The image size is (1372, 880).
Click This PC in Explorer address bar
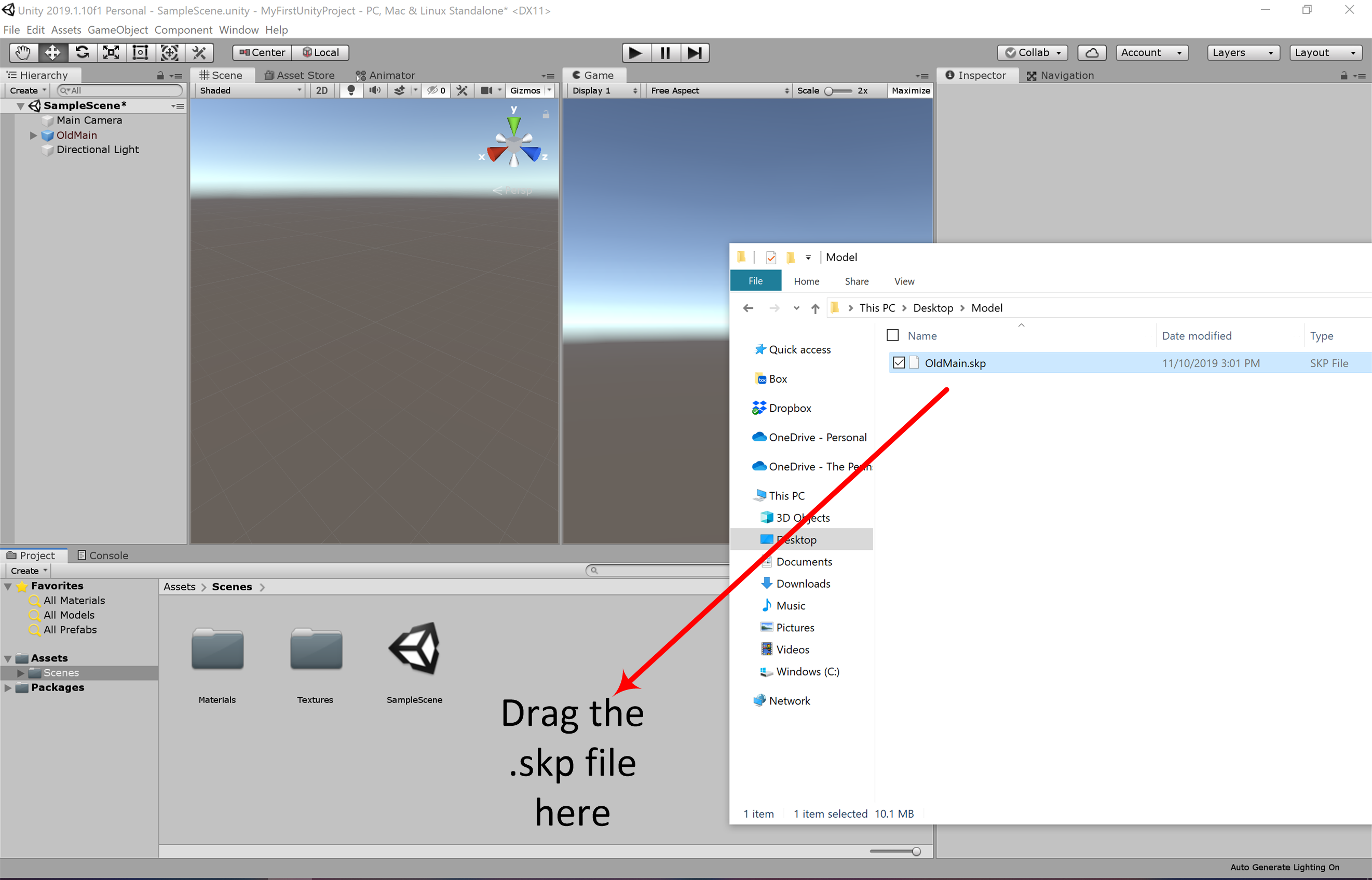[877, 308]
